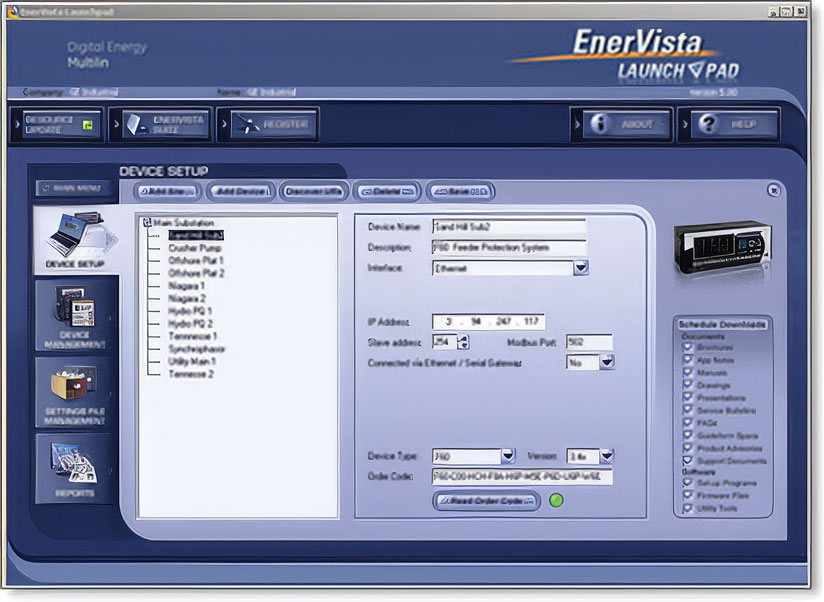Viewport: 824px width, 602px height.
Task: Toggle the Brochures checkbox
Action: pos(687,347)
